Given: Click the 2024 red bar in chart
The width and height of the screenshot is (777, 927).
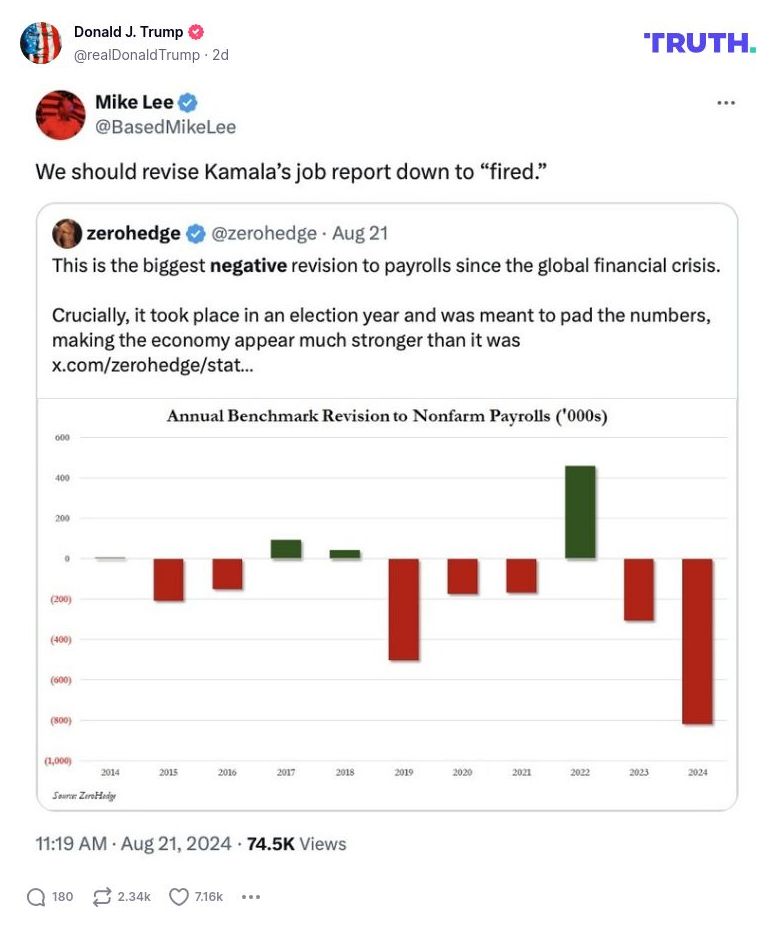Looking at the screenshot, I should [x=697, y=640].
